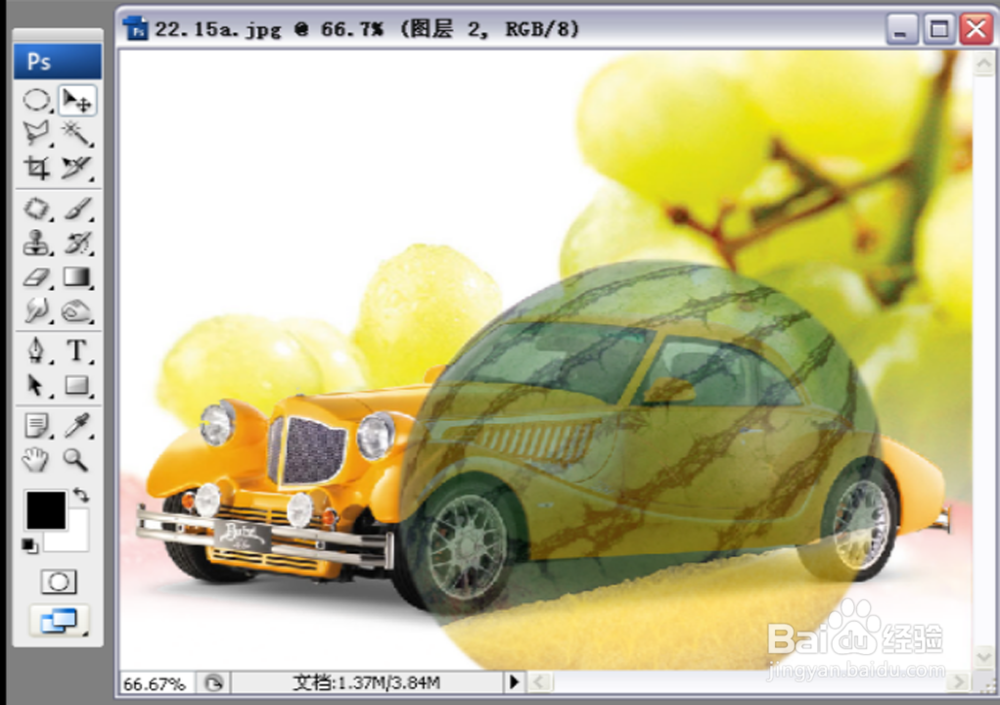This screenshot has height=705, width=1000.
Task: Click vertical scrollbar up arrow
Action: point(983,63)
